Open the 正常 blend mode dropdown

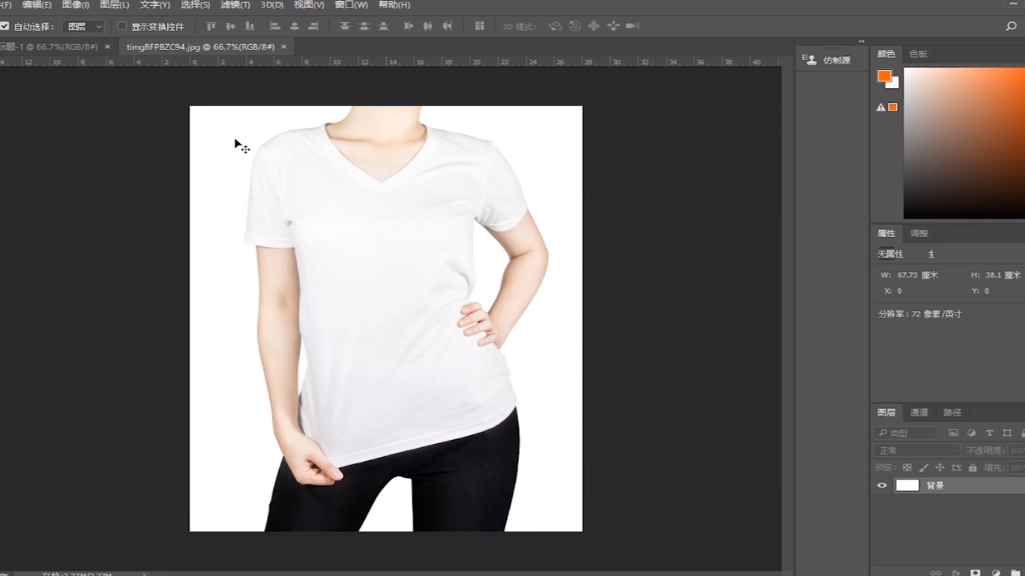pyautogui.click(x=916, y=450)
